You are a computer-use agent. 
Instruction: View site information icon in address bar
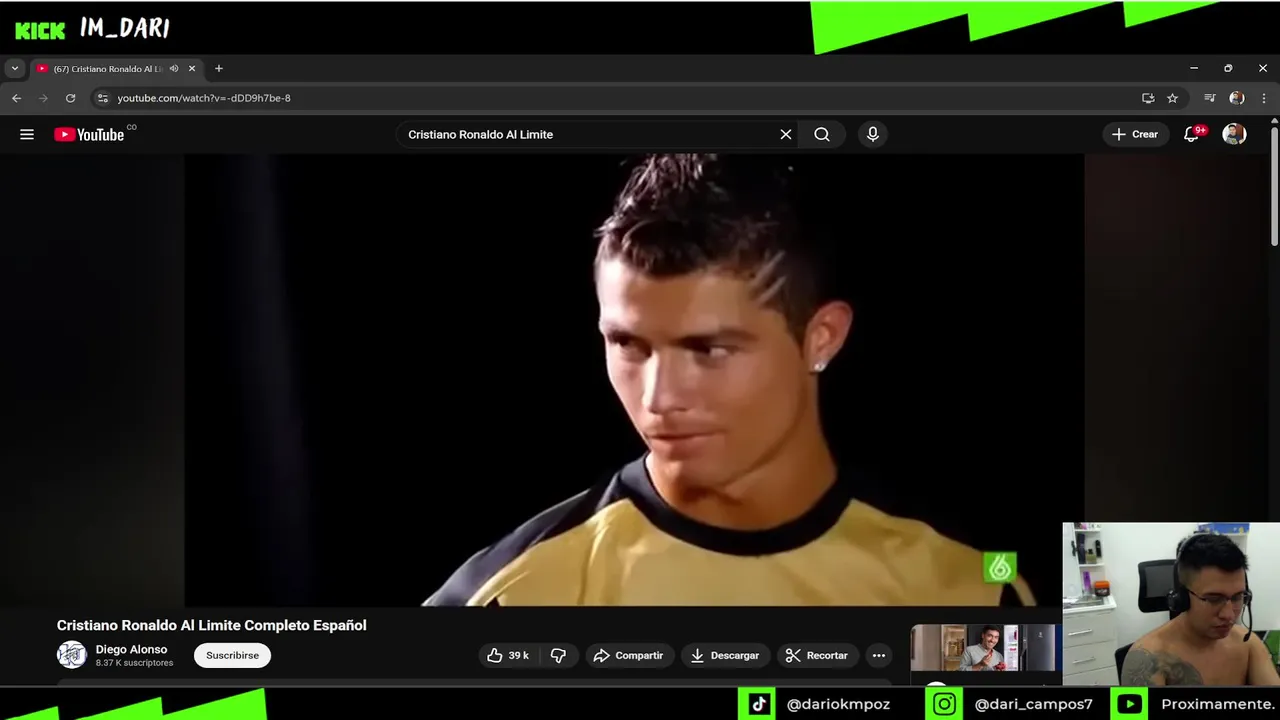click(x=102, y=98)
